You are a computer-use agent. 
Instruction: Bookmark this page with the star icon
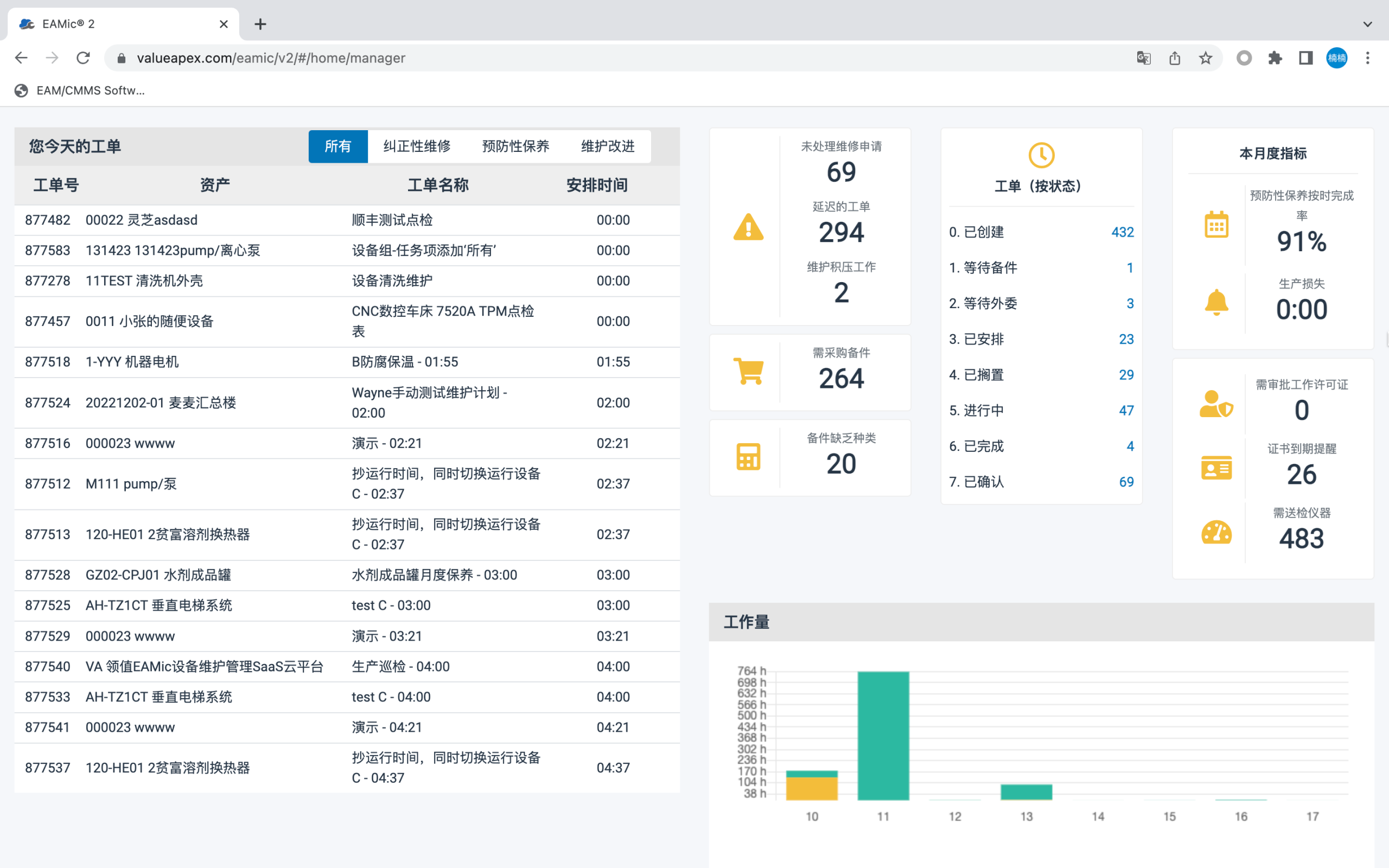pyautogui.click(x=1205, y=58)
